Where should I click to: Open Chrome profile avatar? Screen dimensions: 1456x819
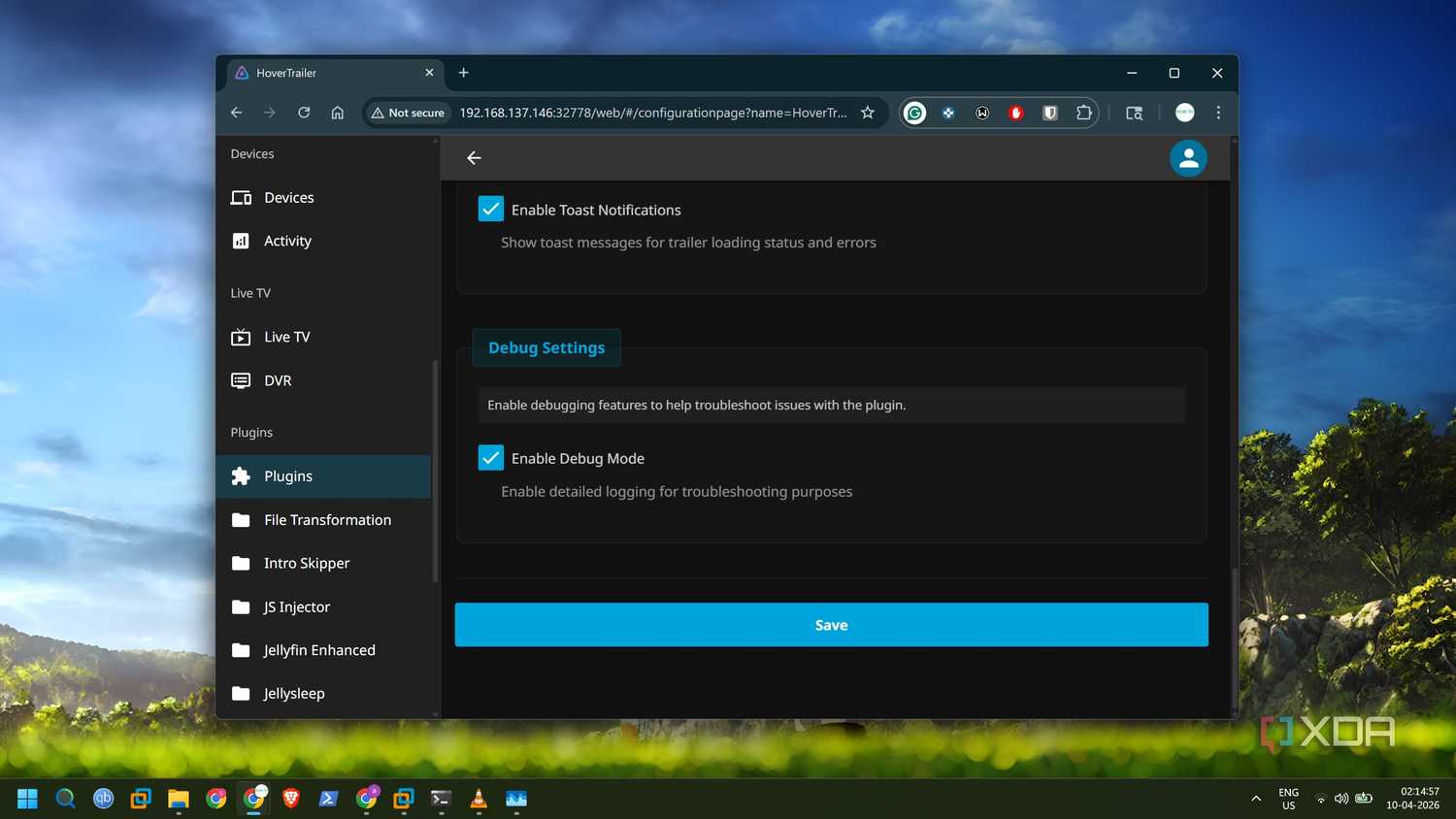click(x=1184, y=113)
